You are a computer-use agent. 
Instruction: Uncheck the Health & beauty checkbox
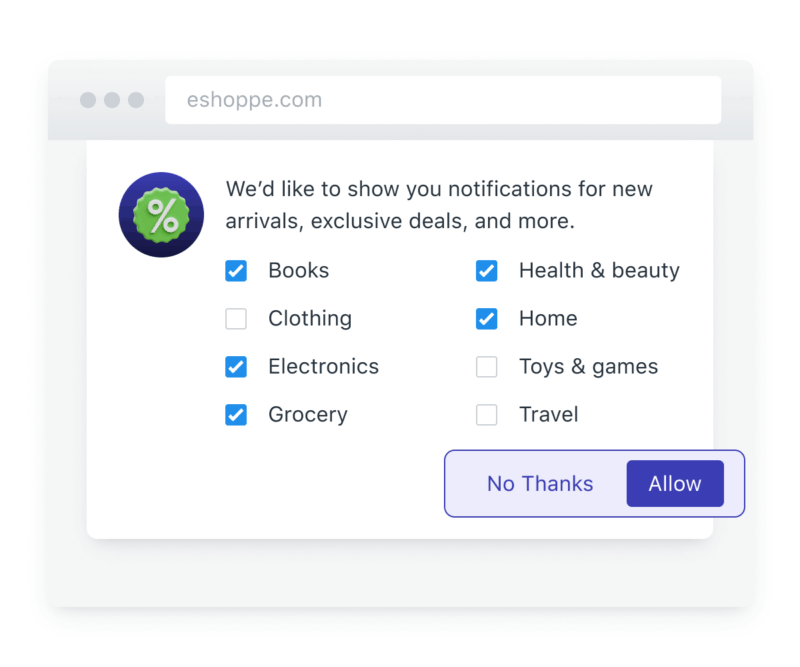487,271
